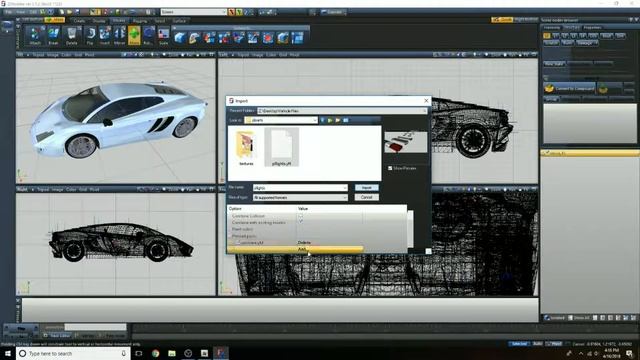Toggle the checkbox of the highlighted scene item
Viewport: 640px width, 360px height.
[546, 153]
